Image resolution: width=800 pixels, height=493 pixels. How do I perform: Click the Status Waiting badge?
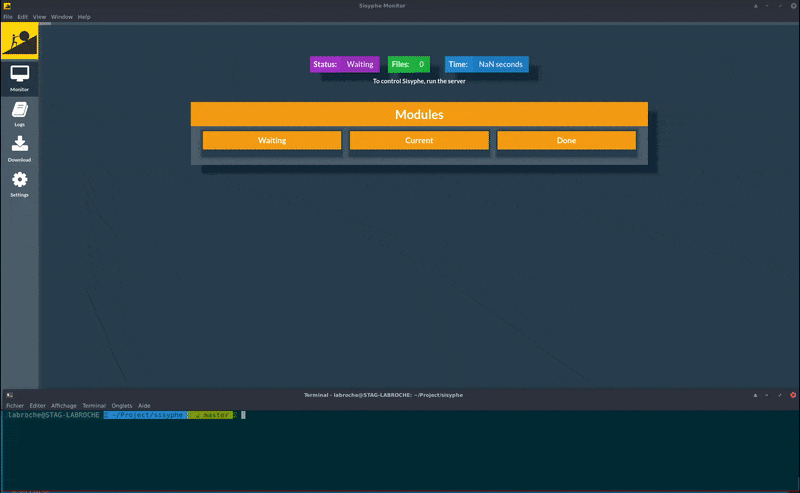click(344, 64)
